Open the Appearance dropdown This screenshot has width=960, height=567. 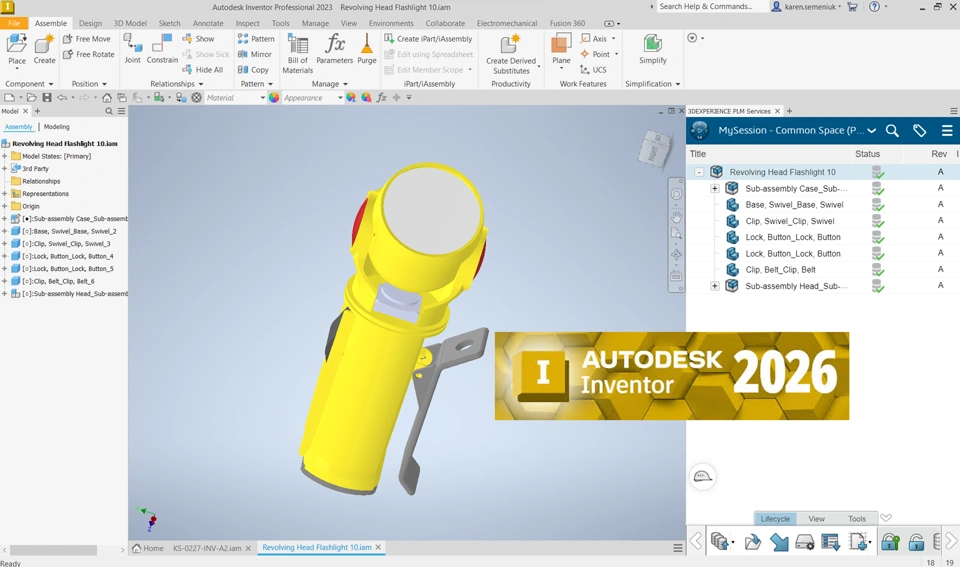[313, 97]
